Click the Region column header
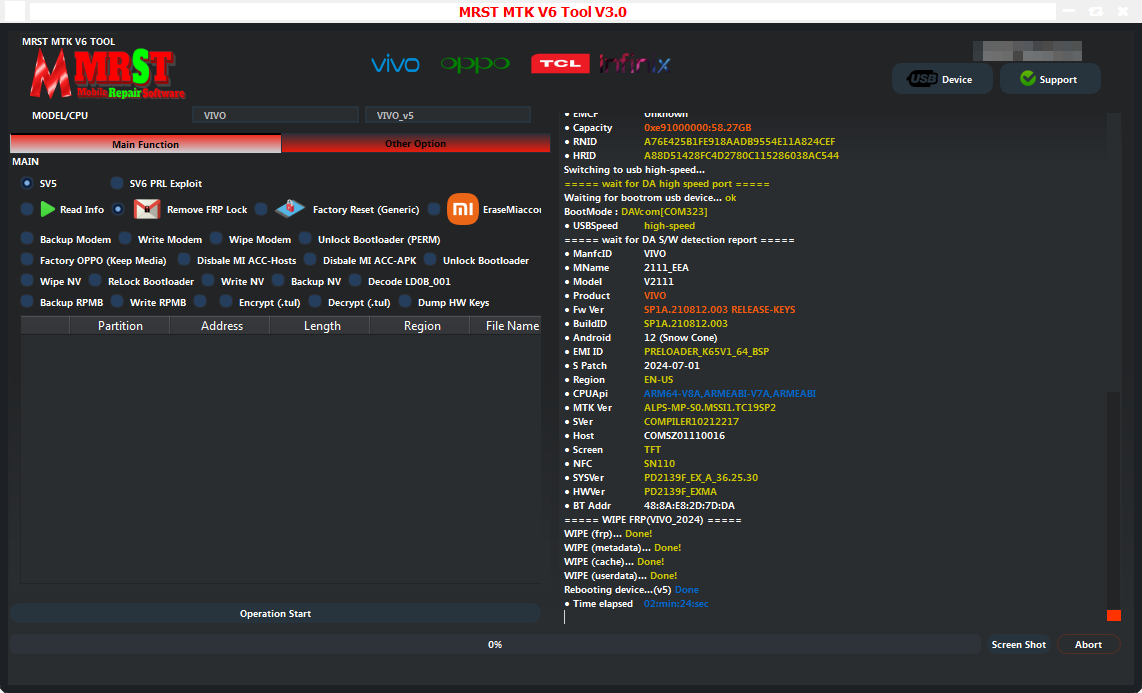 pos(422,325)
